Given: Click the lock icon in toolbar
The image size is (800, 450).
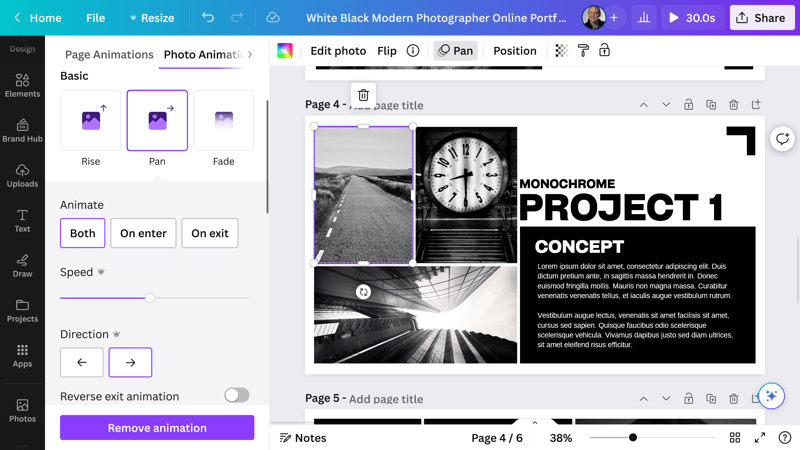Looking at the screenshot, I should pyautogui.click(x=604, y=51).
